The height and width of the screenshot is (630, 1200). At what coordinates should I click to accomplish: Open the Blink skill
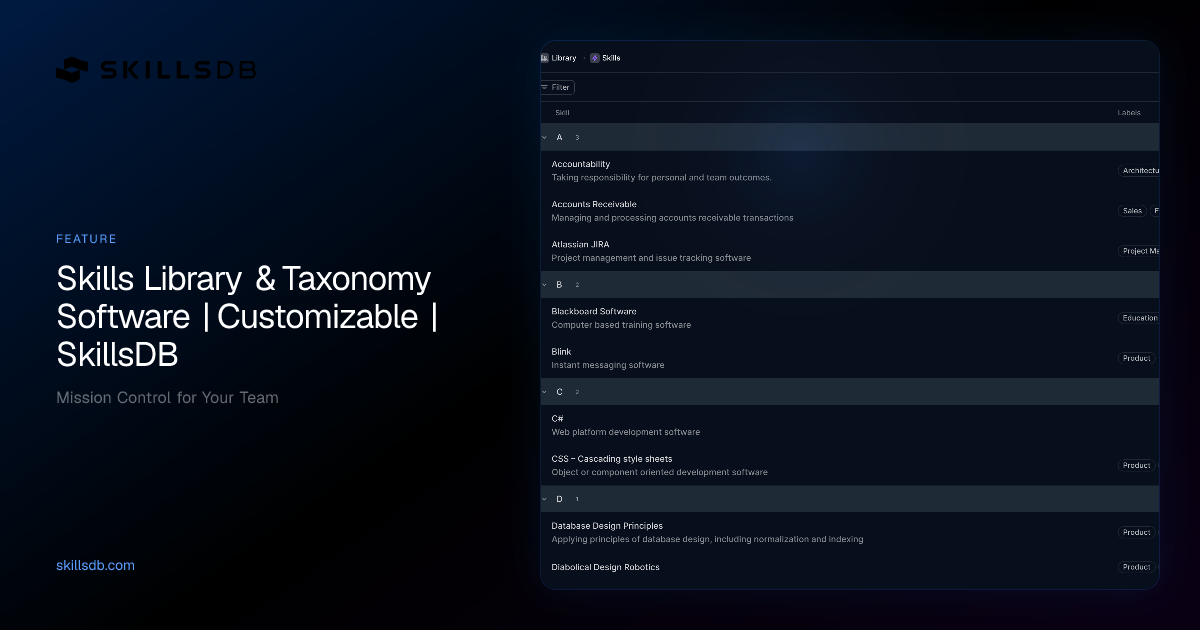(x=561, y=351)
